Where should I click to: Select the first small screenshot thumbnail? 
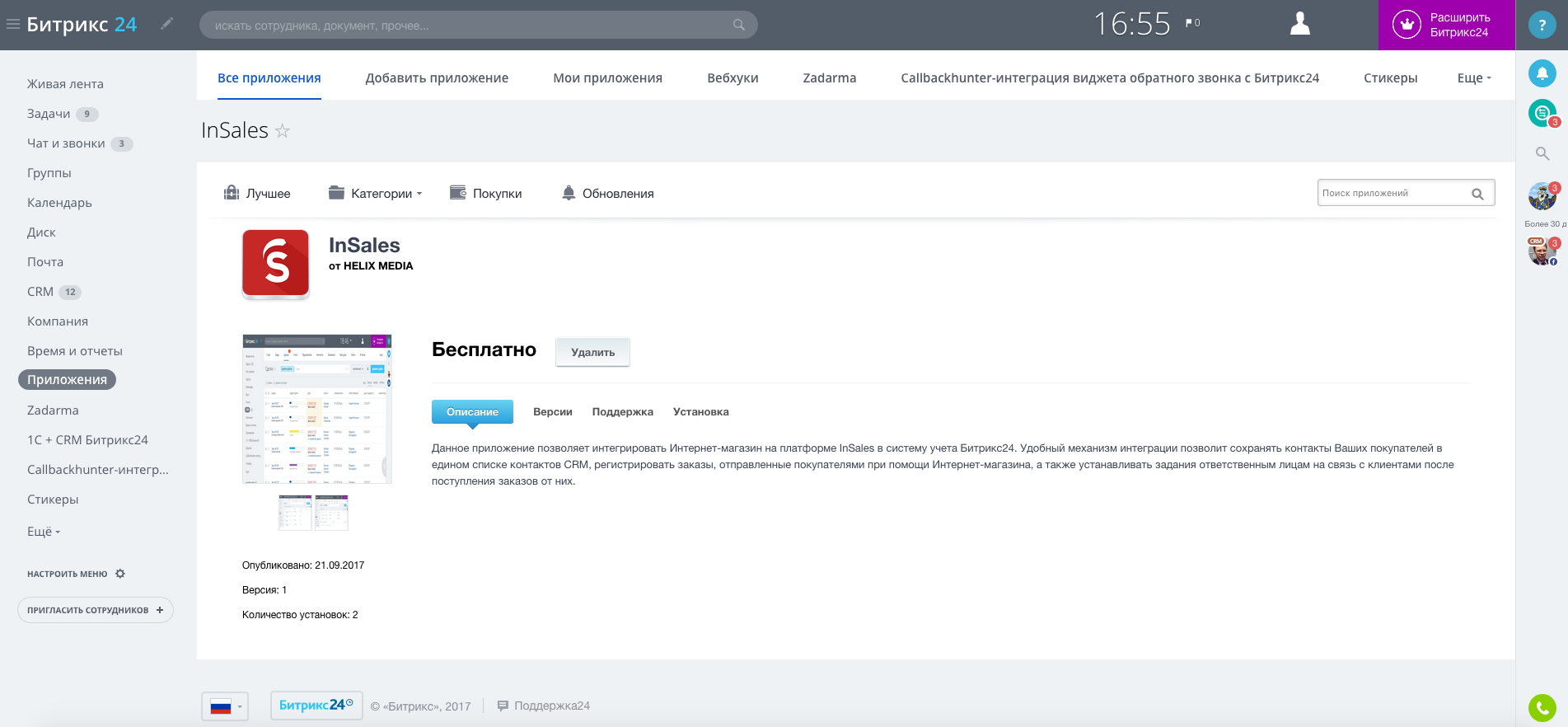click(x=295, y=513)
